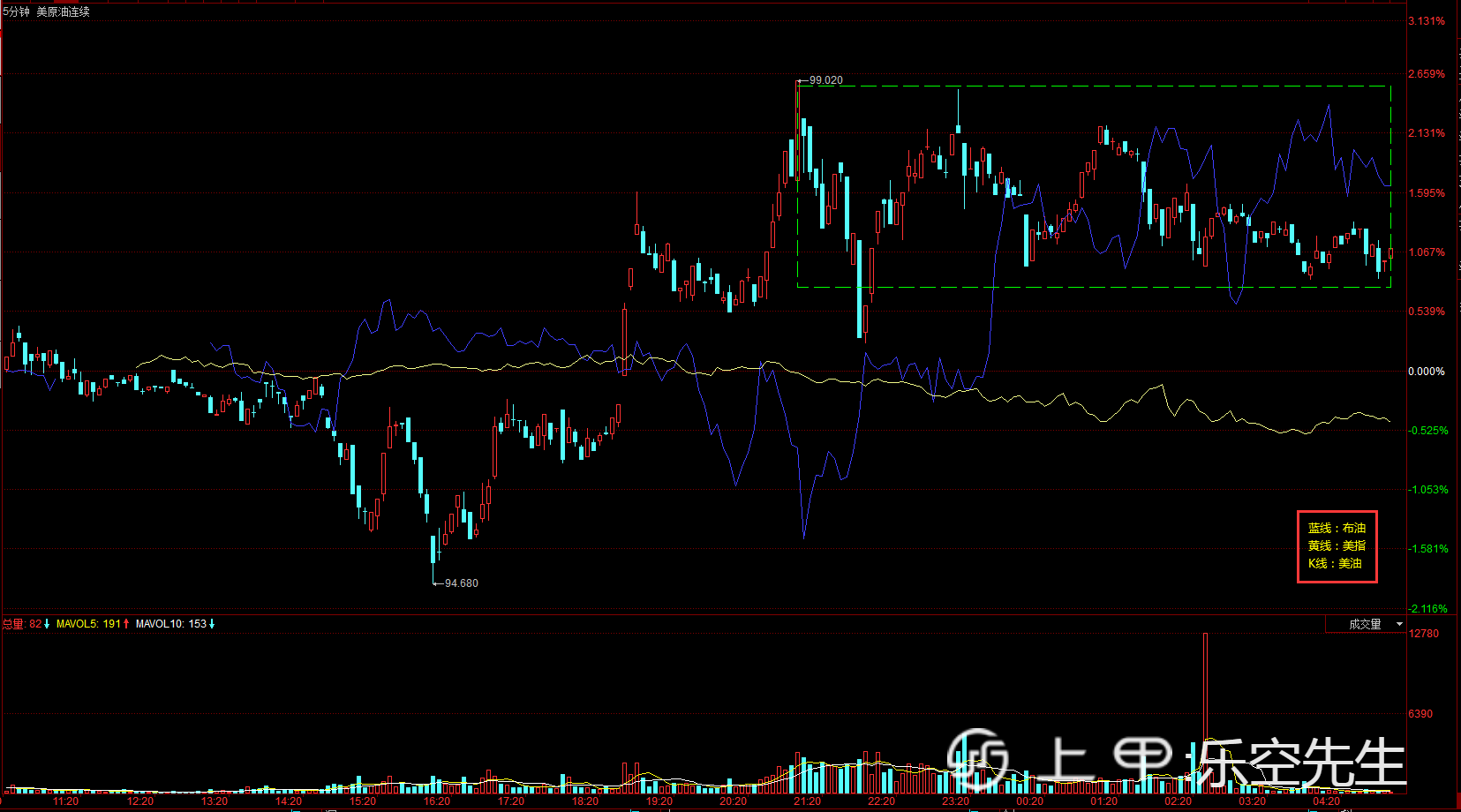Click the 15:20 time axis label
1461x812 pixels.
click(x=362, y=801)
